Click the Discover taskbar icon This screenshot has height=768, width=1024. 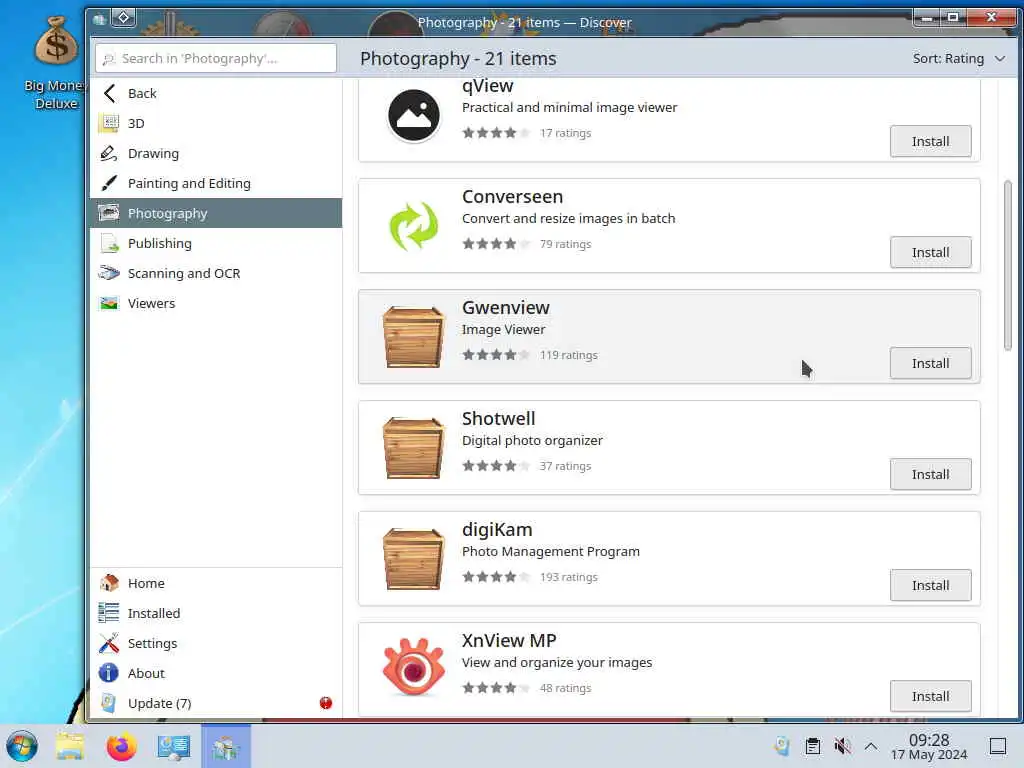pyautogui.click(x=226, y=746)
